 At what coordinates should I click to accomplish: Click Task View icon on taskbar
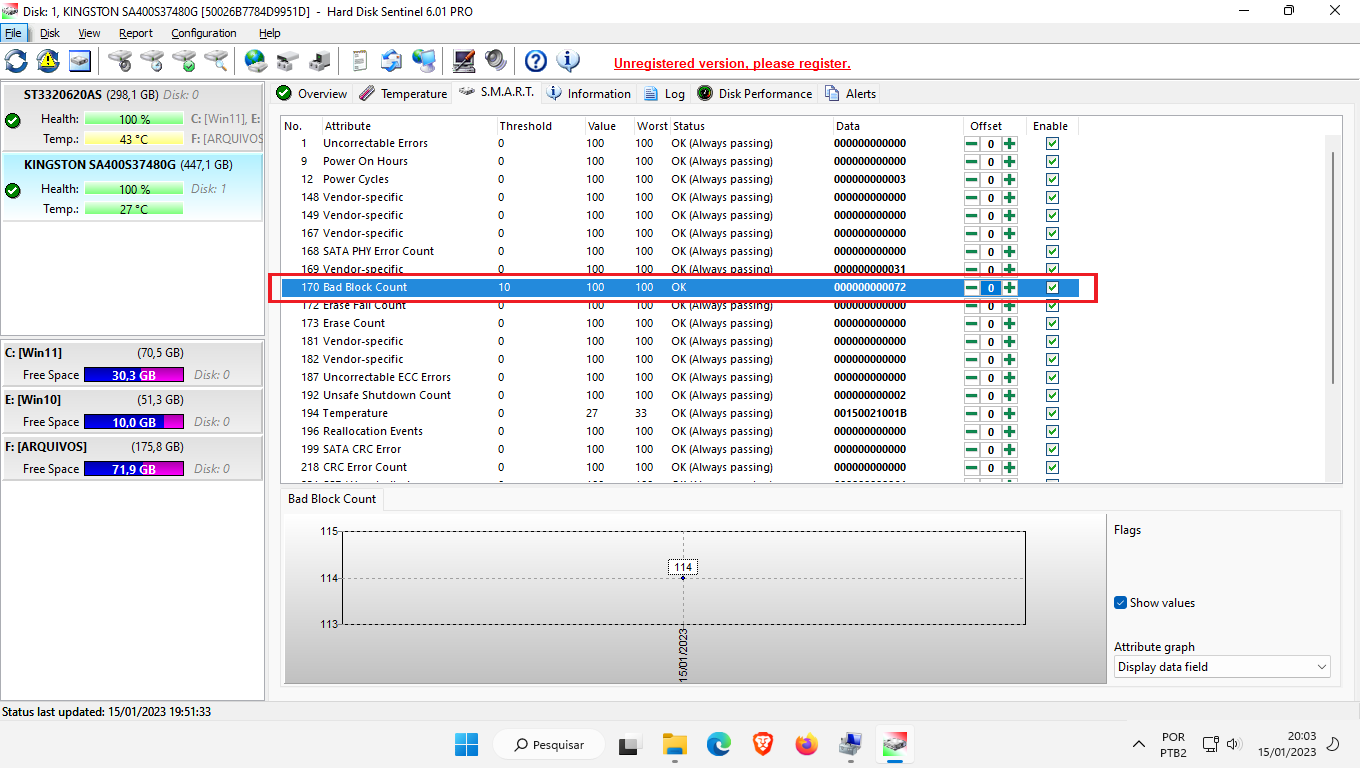point(629,745)
